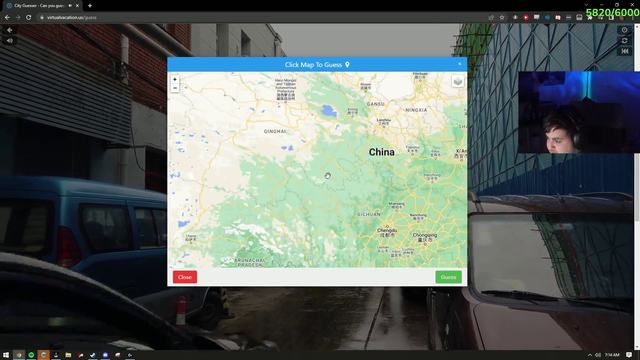Click the red YouTube extension icon
The width and height of the screenshot is (640, 360).
[x=526, y=17]
